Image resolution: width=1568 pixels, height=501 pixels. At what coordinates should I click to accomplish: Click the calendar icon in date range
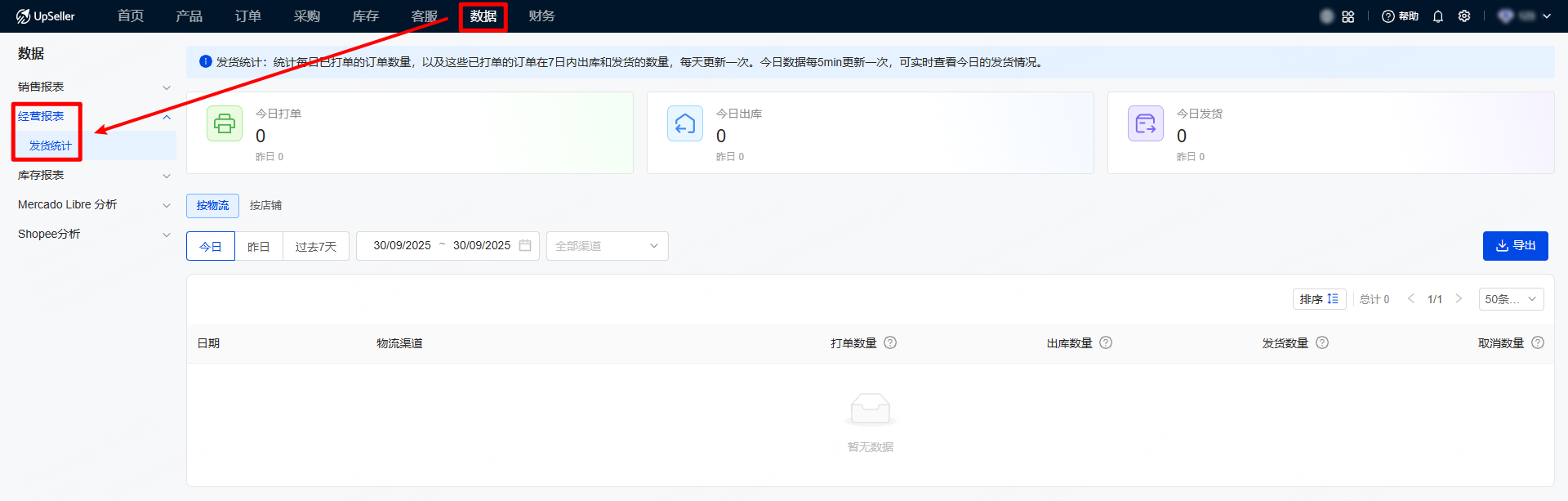point(525,245)
